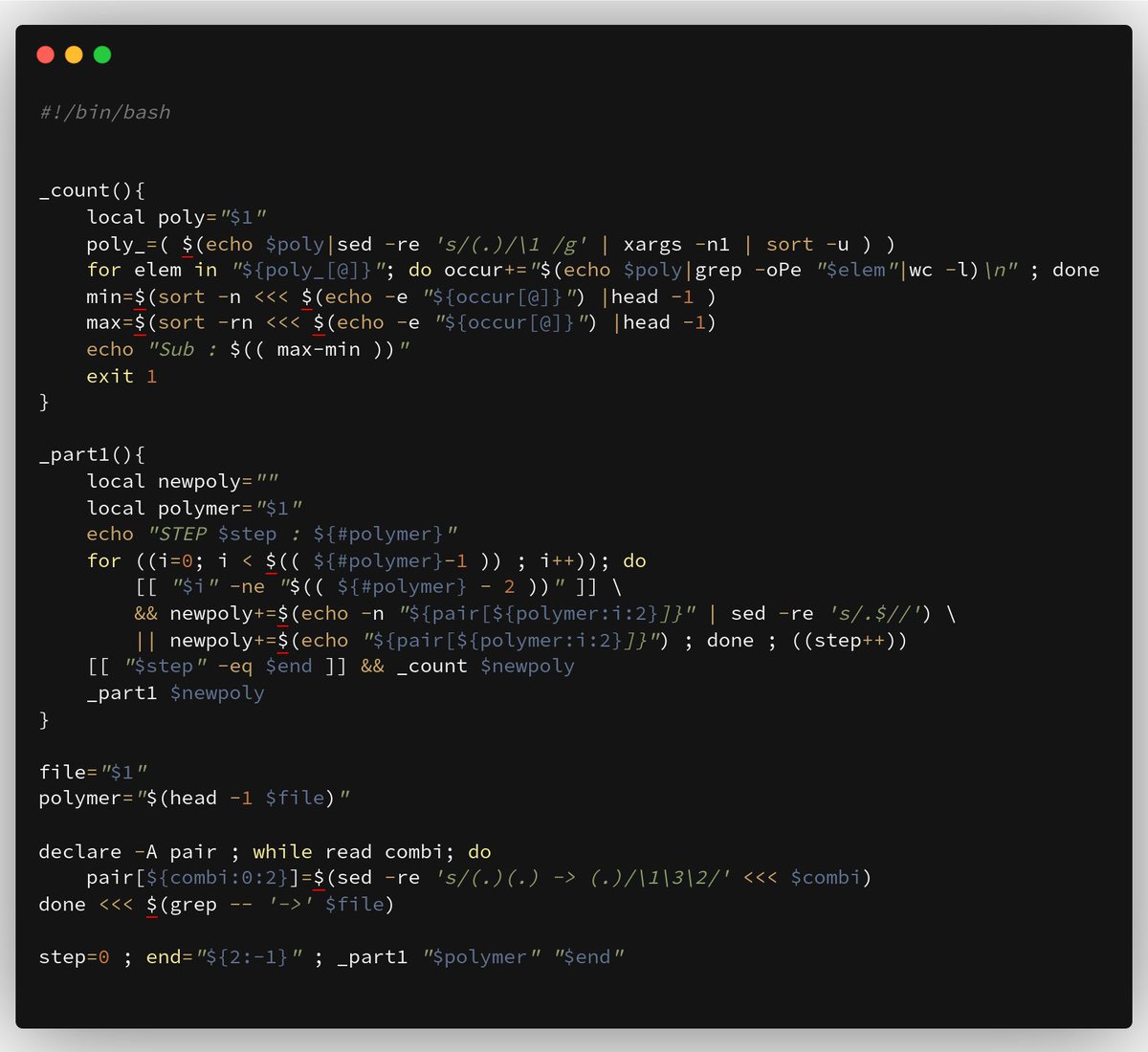
Task: Click the '[[ "$step" -eq $end ]]' line
Action: point(331,666)
